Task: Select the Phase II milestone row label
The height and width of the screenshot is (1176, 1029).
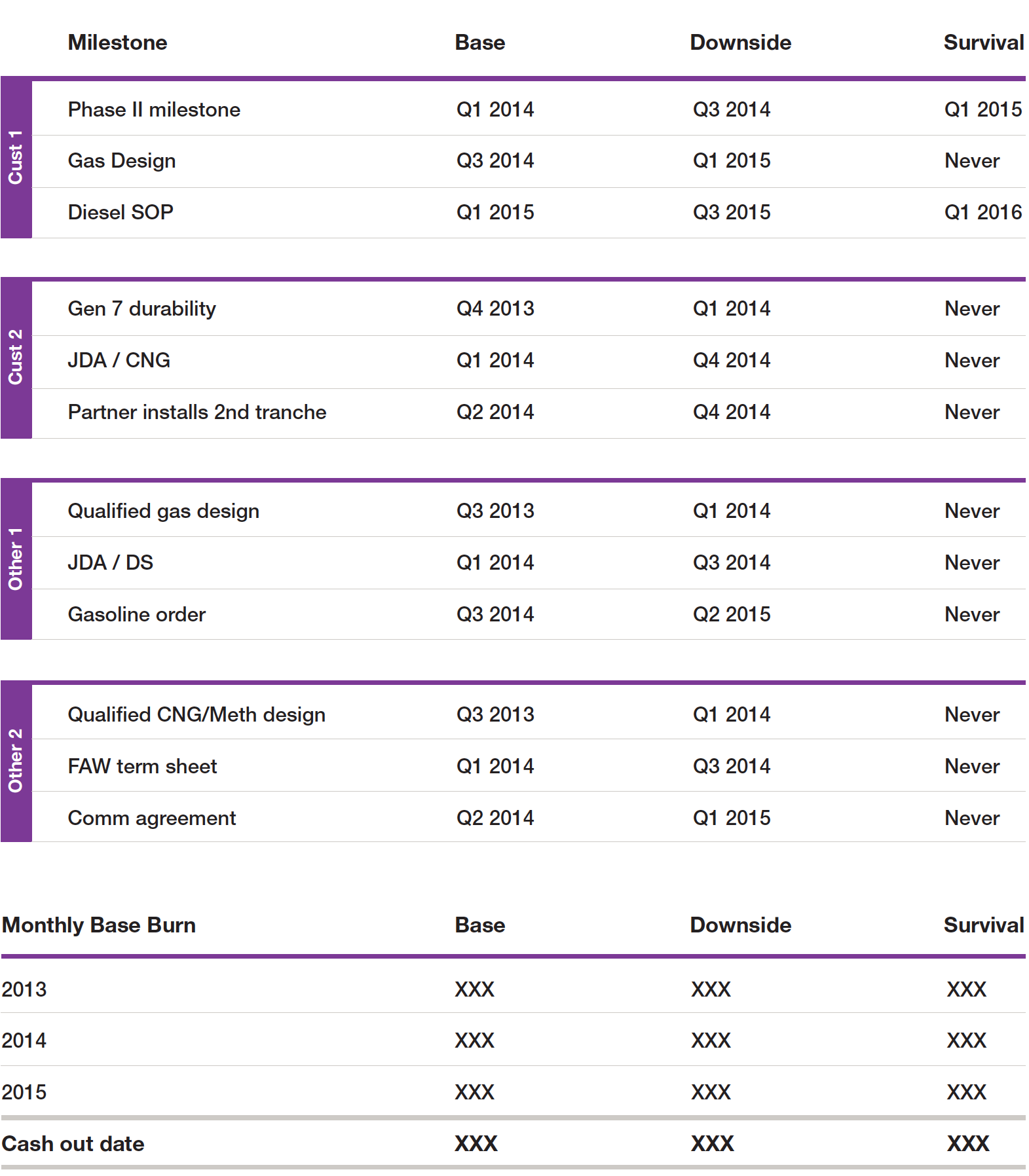Action: point(154,109)
